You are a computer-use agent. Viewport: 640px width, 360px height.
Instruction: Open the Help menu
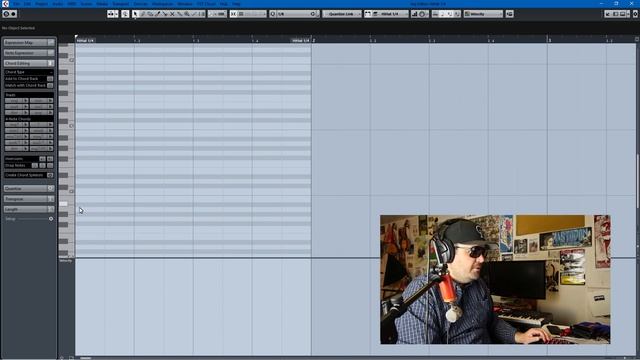click(x=236, y=4)
